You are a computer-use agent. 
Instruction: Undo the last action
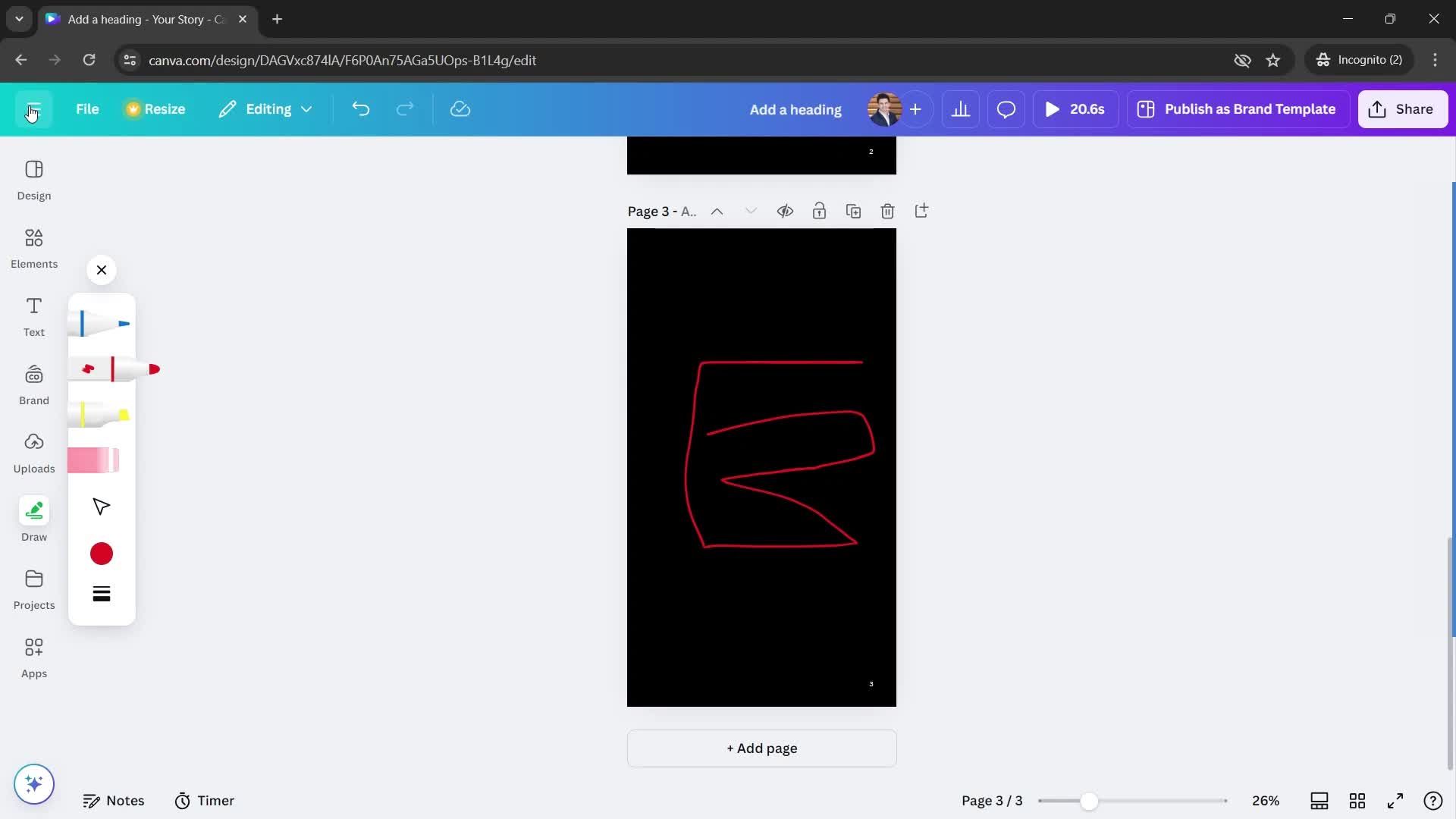pos(361,109)
